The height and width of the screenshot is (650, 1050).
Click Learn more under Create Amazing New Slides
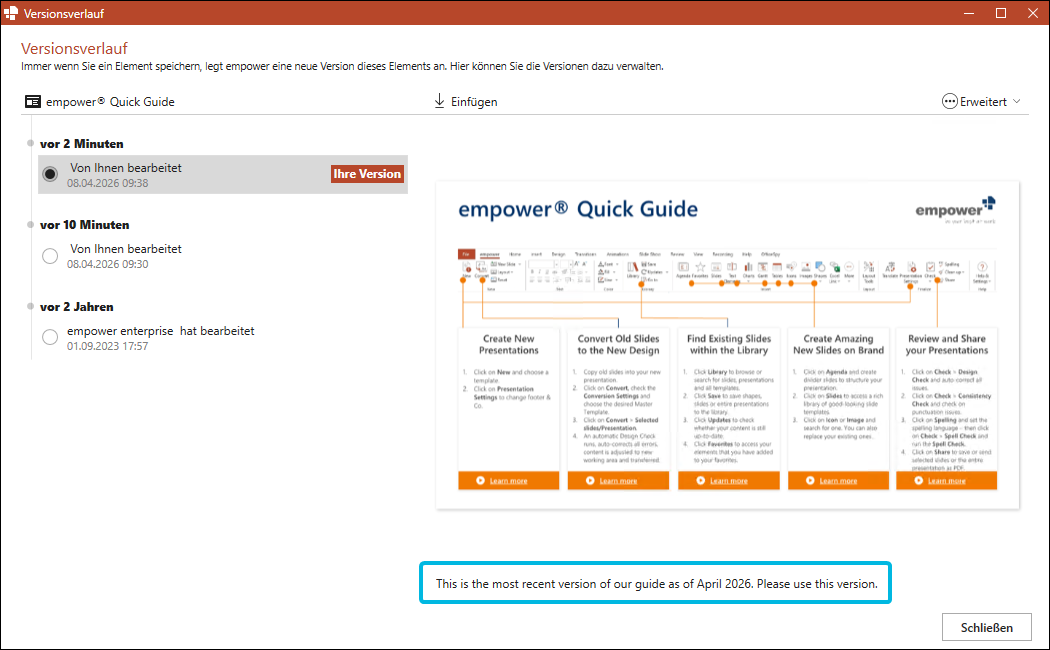[x=838, y=481]
